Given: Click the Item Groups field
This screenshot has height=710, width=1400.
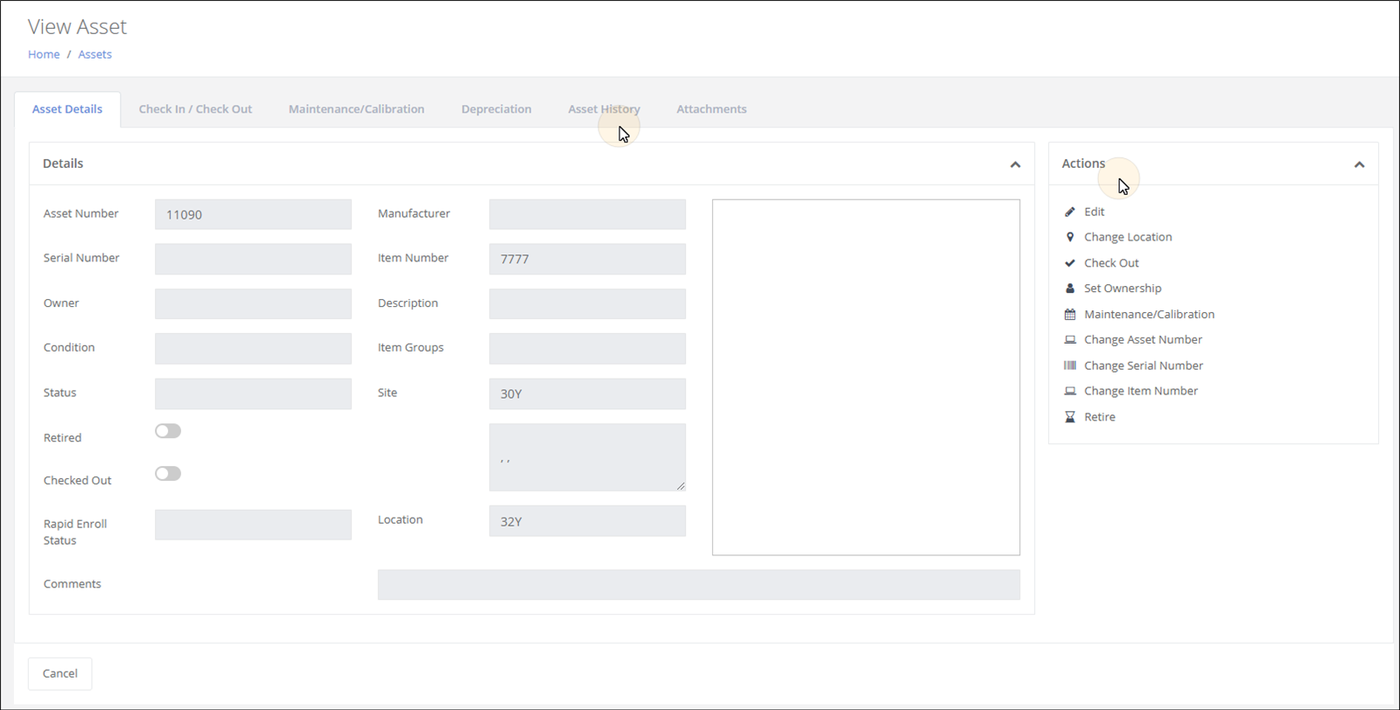Looking at the screenshot, I should click(x=587, y=349).
